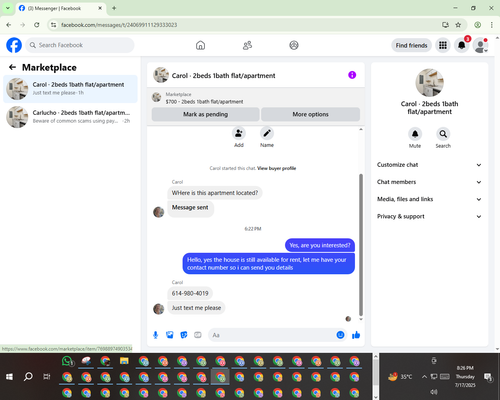500x400 pixels.
Task: Open File Explorer from the taskbar
Action: click(124, 361)
